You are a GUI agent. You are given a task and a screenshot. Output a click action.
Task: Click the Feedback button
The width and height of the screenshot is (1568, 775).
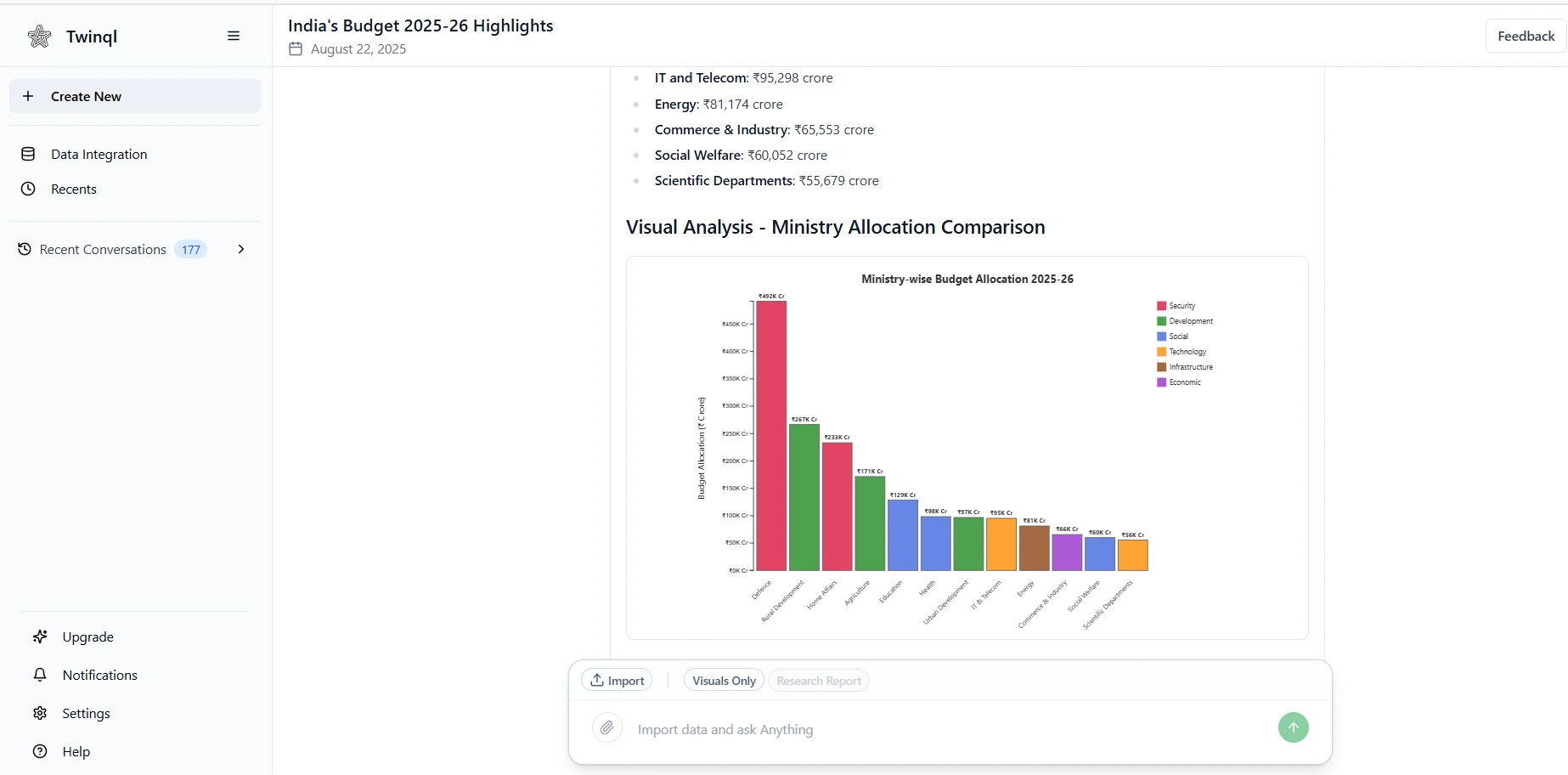1525,36
